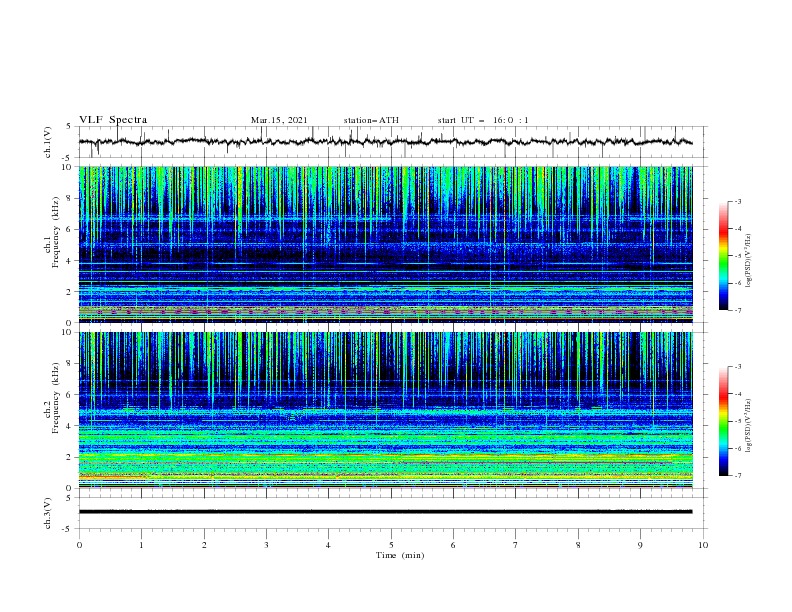
Task: Click the "-5" label on ch.2 colorbar
Action: [x=738, y=421]
